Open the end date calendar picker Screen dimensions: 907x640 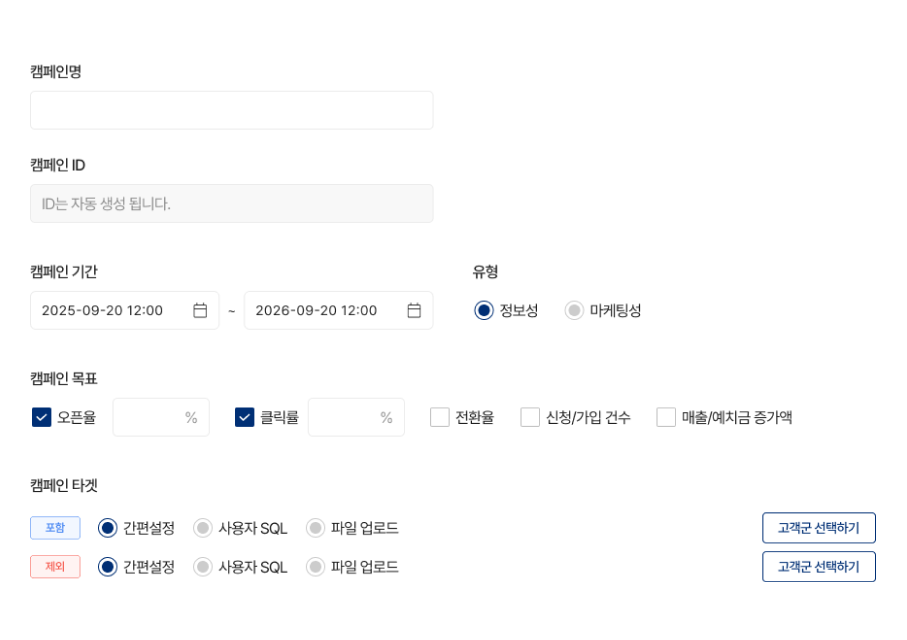(x=415, y=310)
